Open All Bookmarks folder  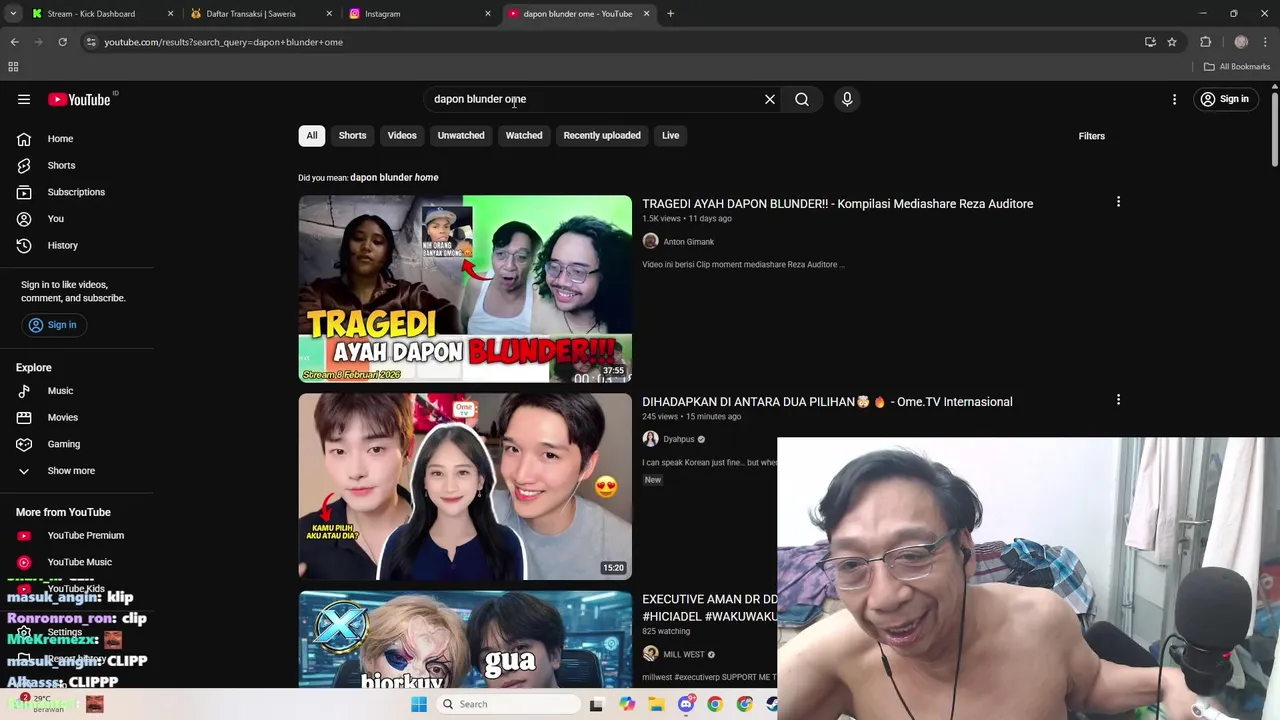pos(1237,67)
